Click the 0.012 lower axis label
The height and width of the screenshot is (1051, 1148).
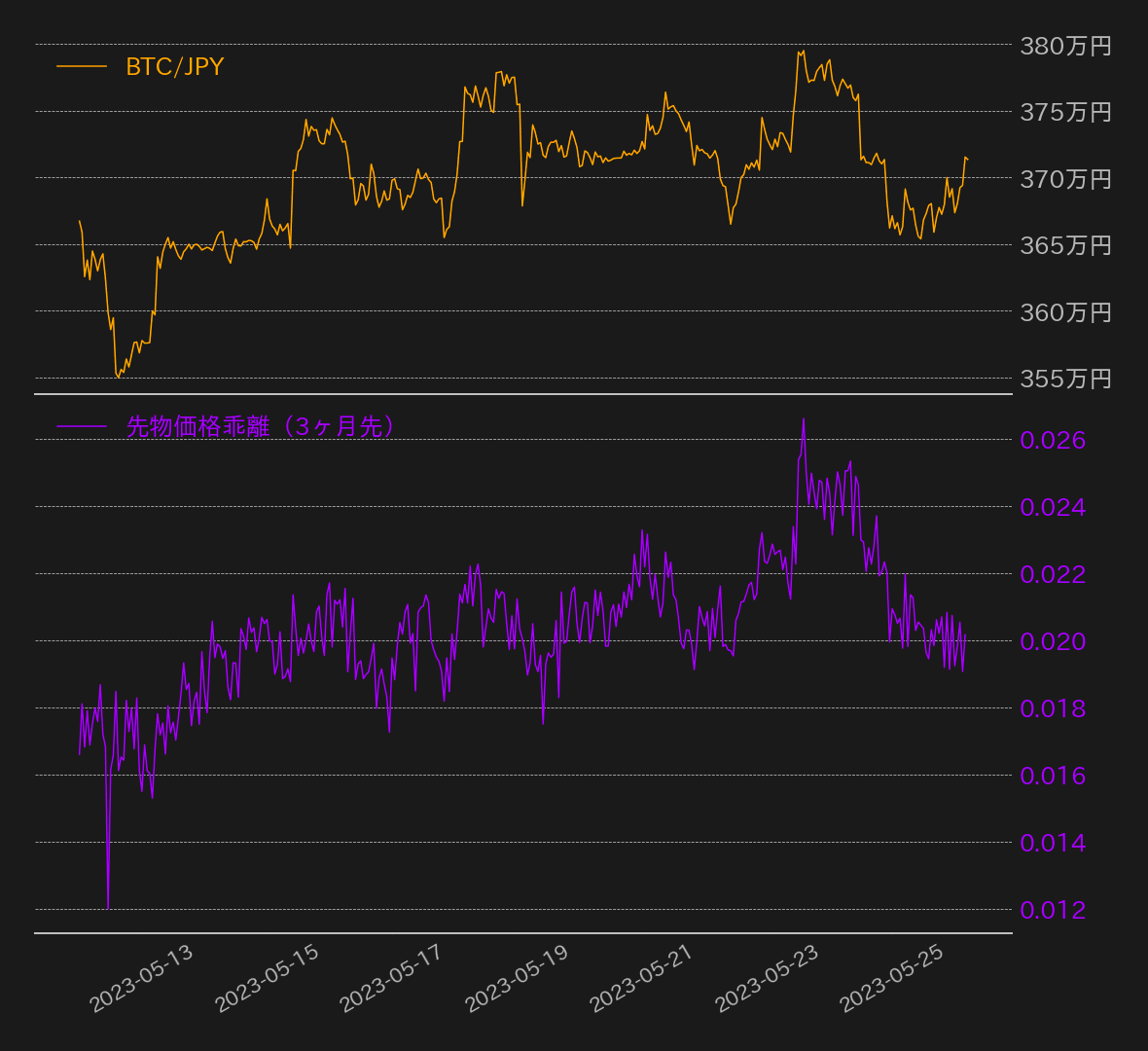tap(1052, 910)
